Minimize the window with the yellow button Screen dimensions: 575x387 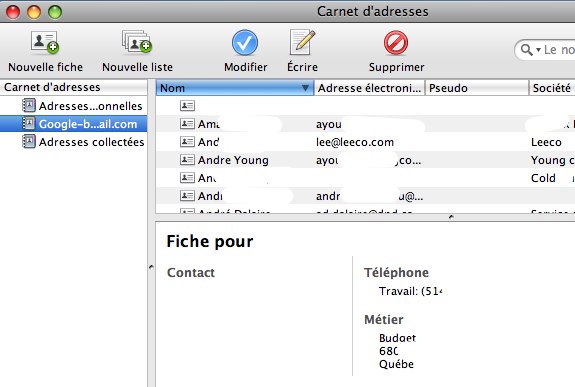(34, 12)
